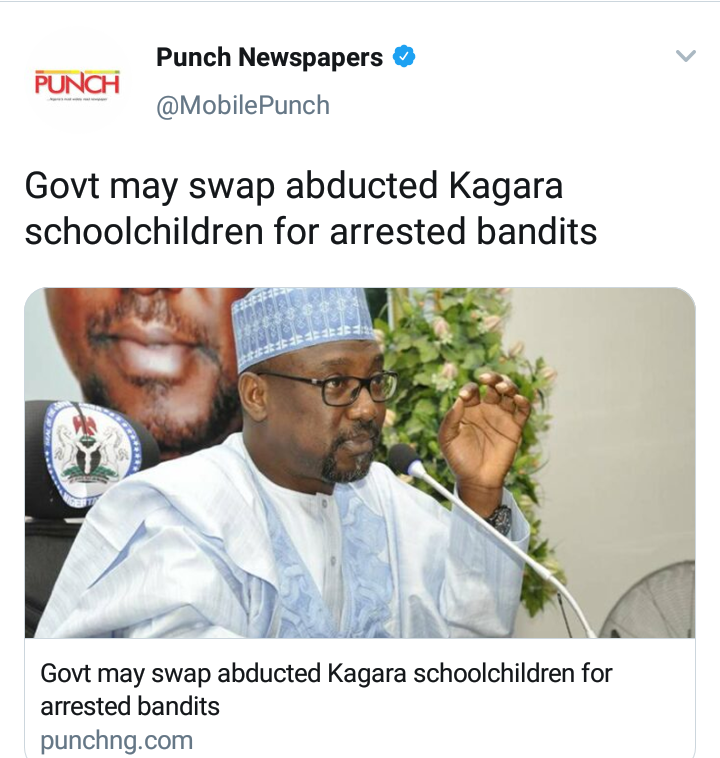720x758 pixels.
Task: Click the wristwatch on the speaker's arm
Action: (500, 520)
